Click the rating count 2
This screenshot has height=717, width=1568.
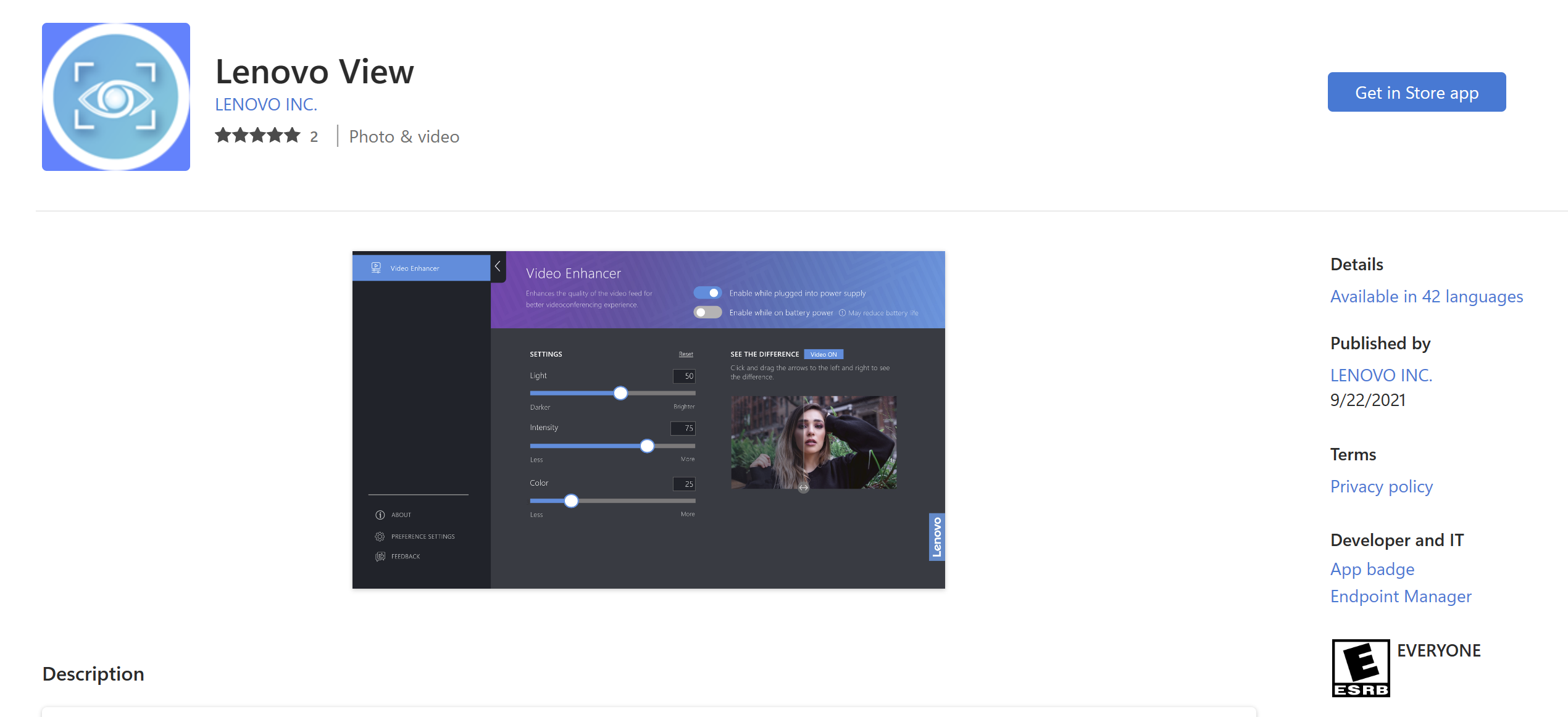tap(314, 136)
